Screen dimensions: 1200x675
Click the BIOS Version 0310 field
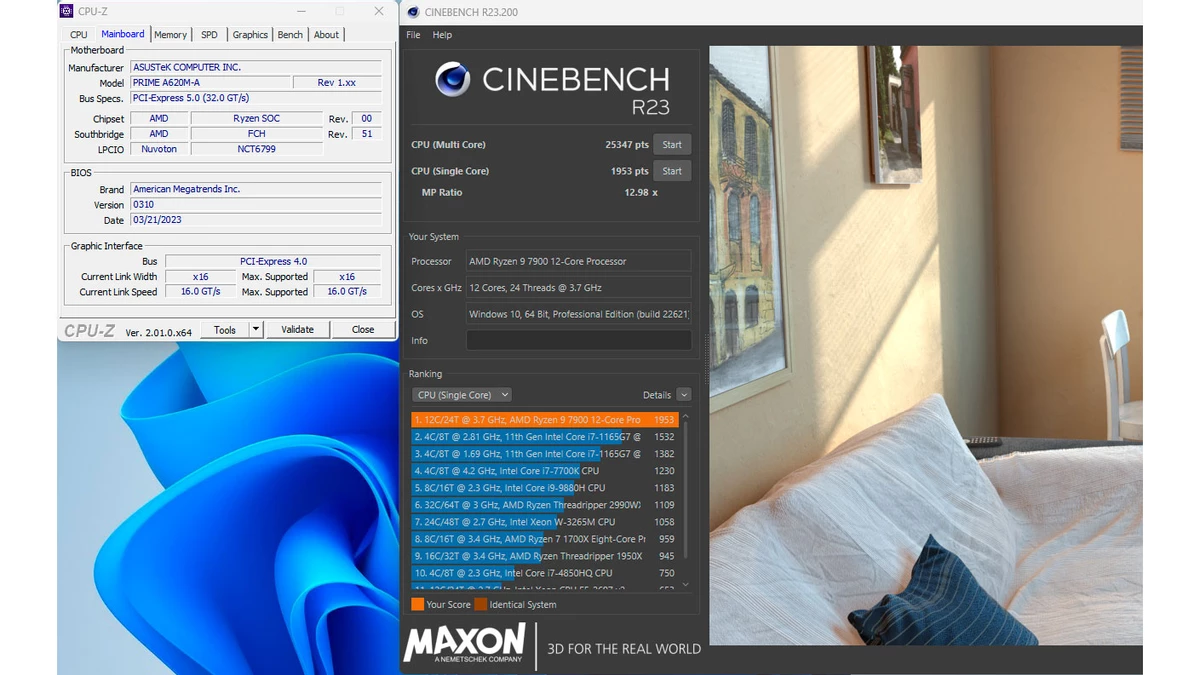tap(256, 204)
